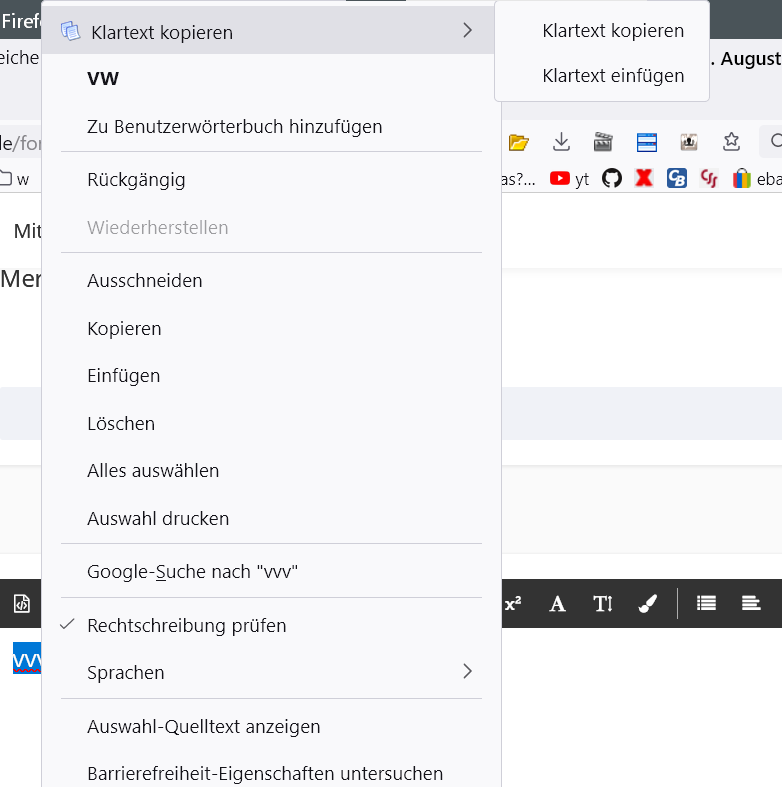Select 'Zu Benutzerwörterbuch hinzufügen'
782x787 pixels.
point(235,127)
